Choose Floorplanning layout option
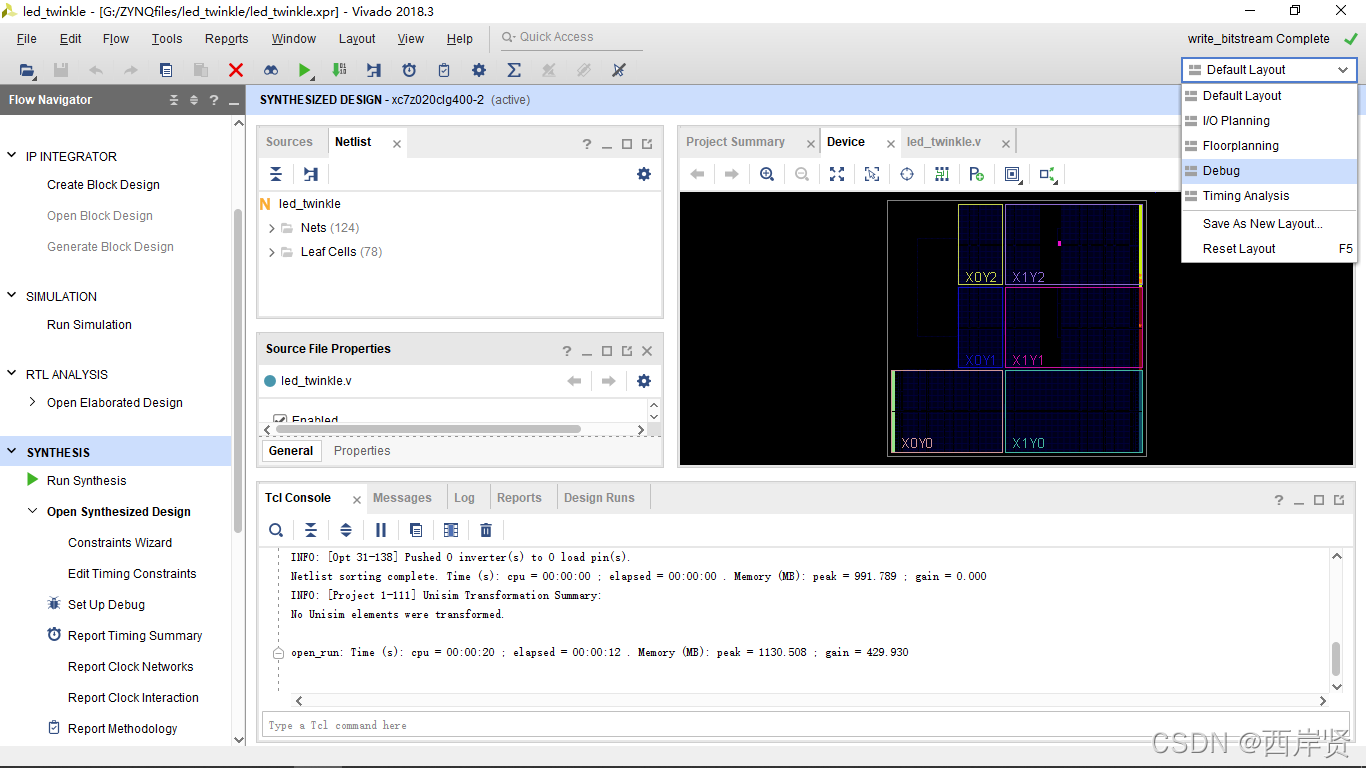The height and width of the screenshot is (768, 1366). point(1269,146)
